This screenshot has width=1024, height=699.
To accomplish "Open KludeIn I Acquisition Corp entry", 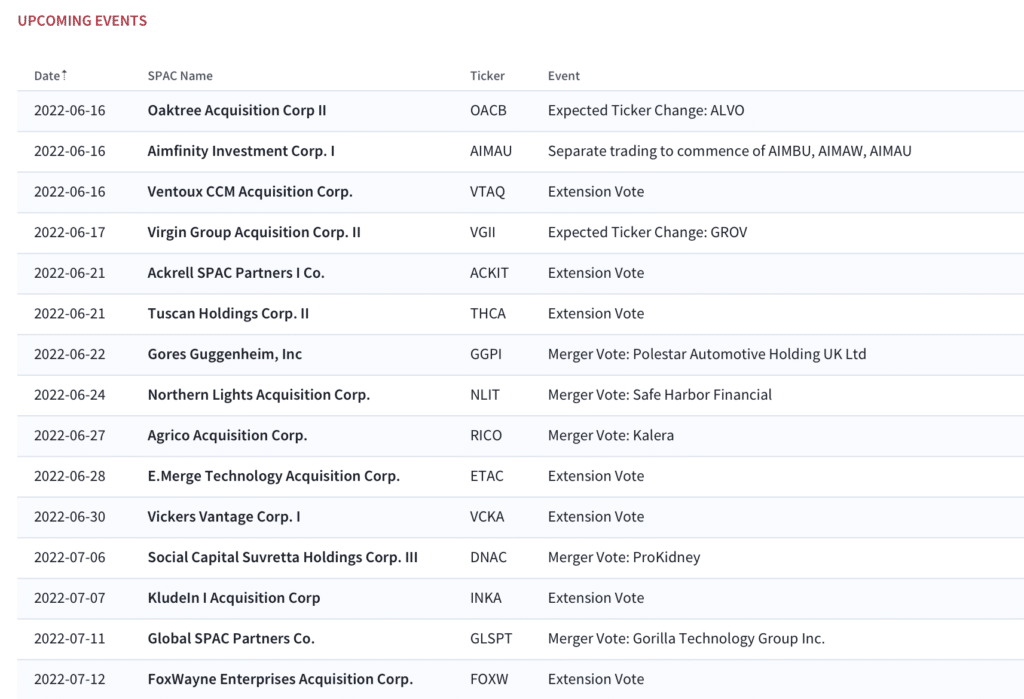I will click(234, 598).
